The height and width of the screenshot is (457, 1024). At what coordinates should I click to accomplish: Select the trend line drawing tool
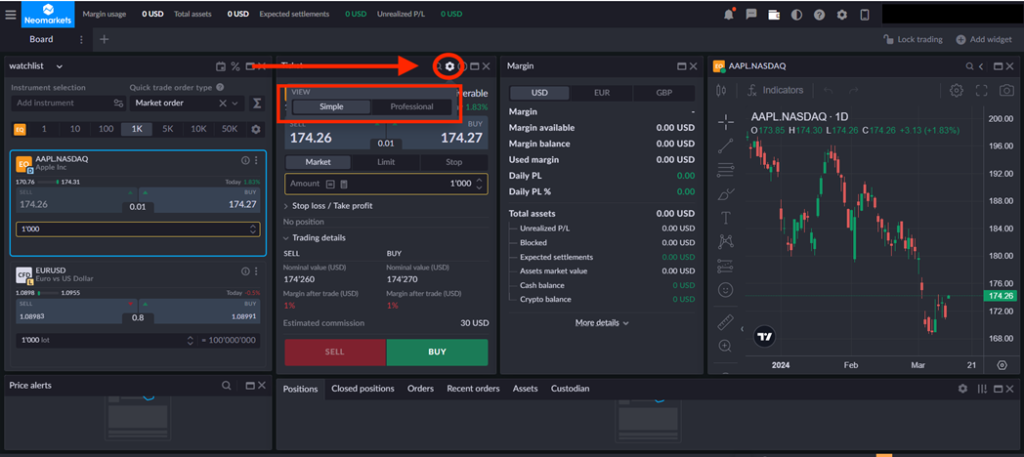[x=726, y=145]
